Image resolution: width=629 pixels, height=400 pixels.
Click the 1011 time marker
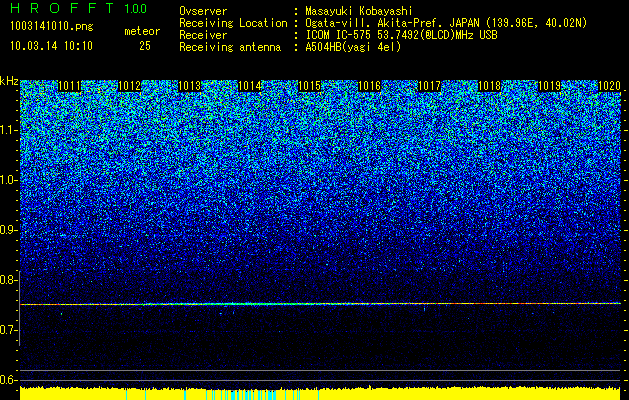pos(69,86)
